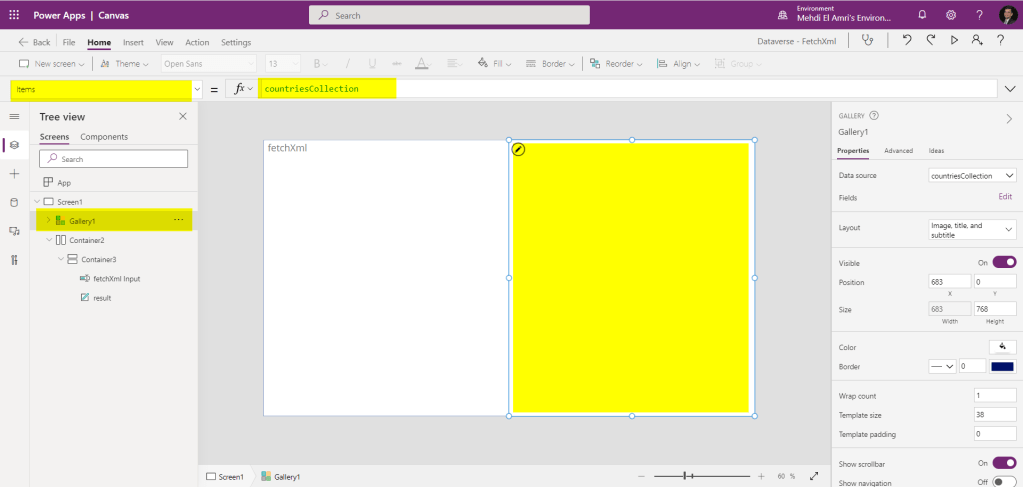Screen dimensions: 1023x487
Task: Switch to the Advanced tab
Action: pos(898,151)
